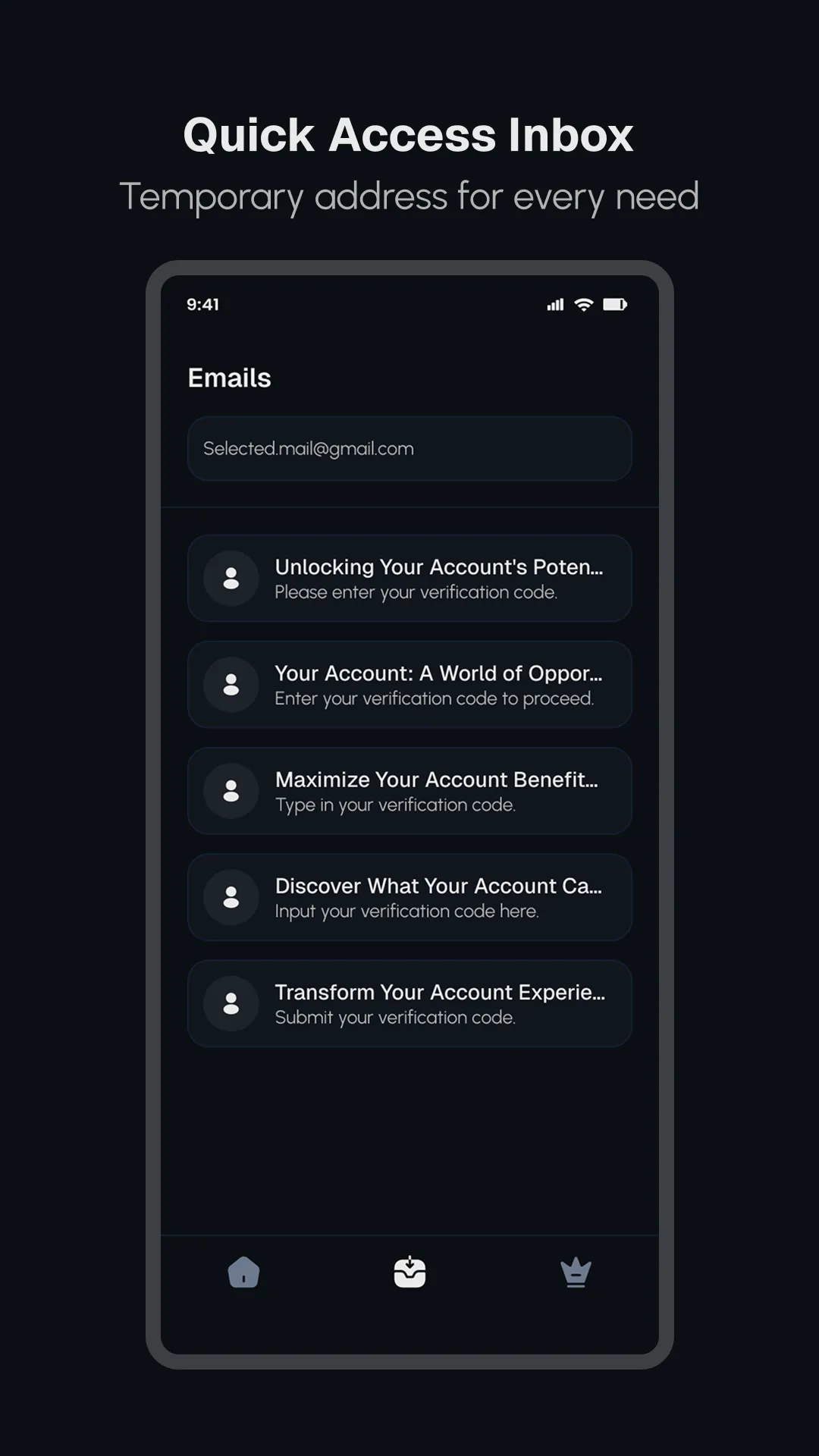
Task: Open the premium crown tab
Action: pyautogui.click(x=576, y=1272)
